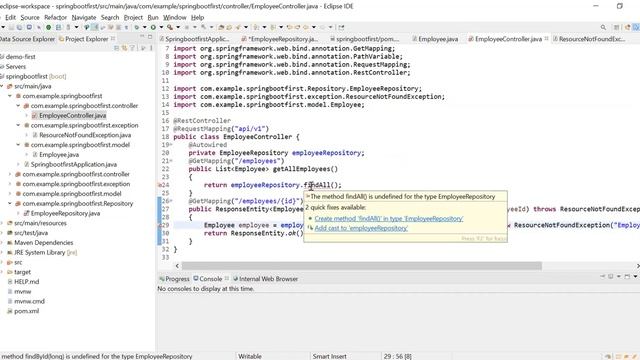Click 'Create method findAll()' quick fix link
The height and width of the screenshot is (360, 640).
coord(389,219)
